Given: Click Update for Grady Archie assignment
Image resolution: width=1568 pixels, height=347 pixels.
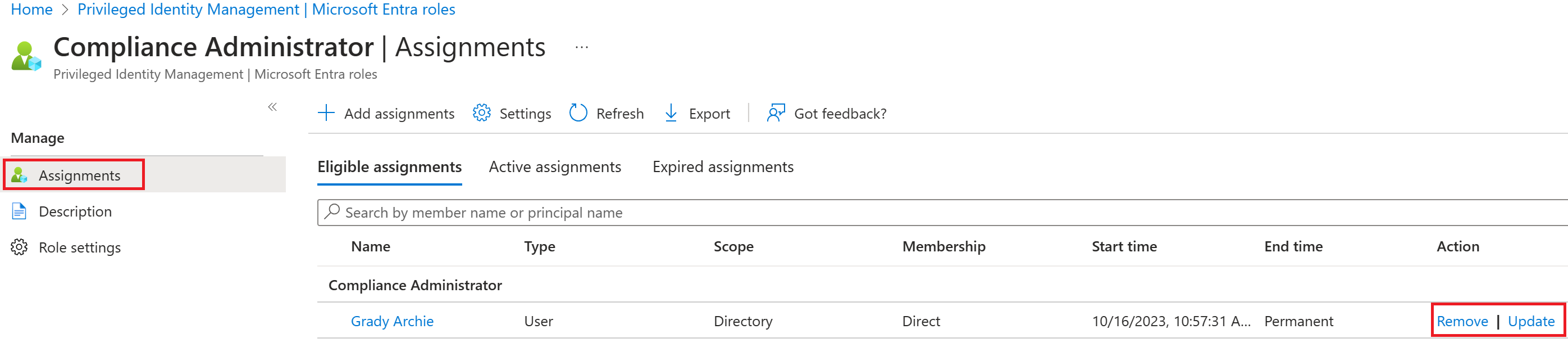Looking at the screenshot, I should (1531, 321).
